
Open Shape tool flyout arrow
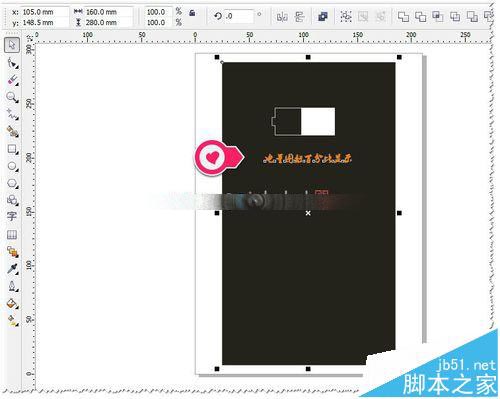coord(17,67)
